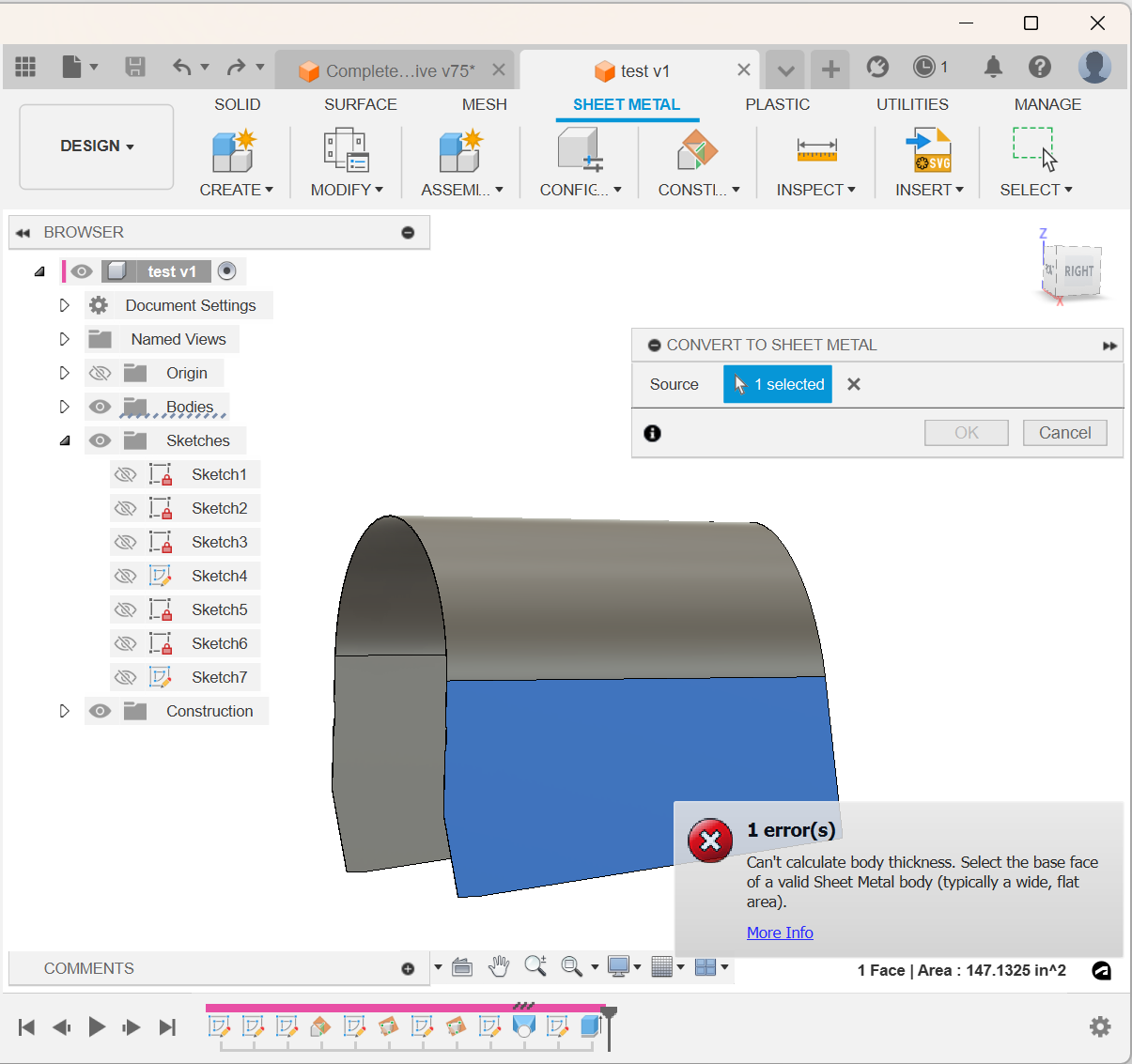1132x1064 pixels.
Task: Click the Right face of the ViewCube
Action: click(1077, 272)
